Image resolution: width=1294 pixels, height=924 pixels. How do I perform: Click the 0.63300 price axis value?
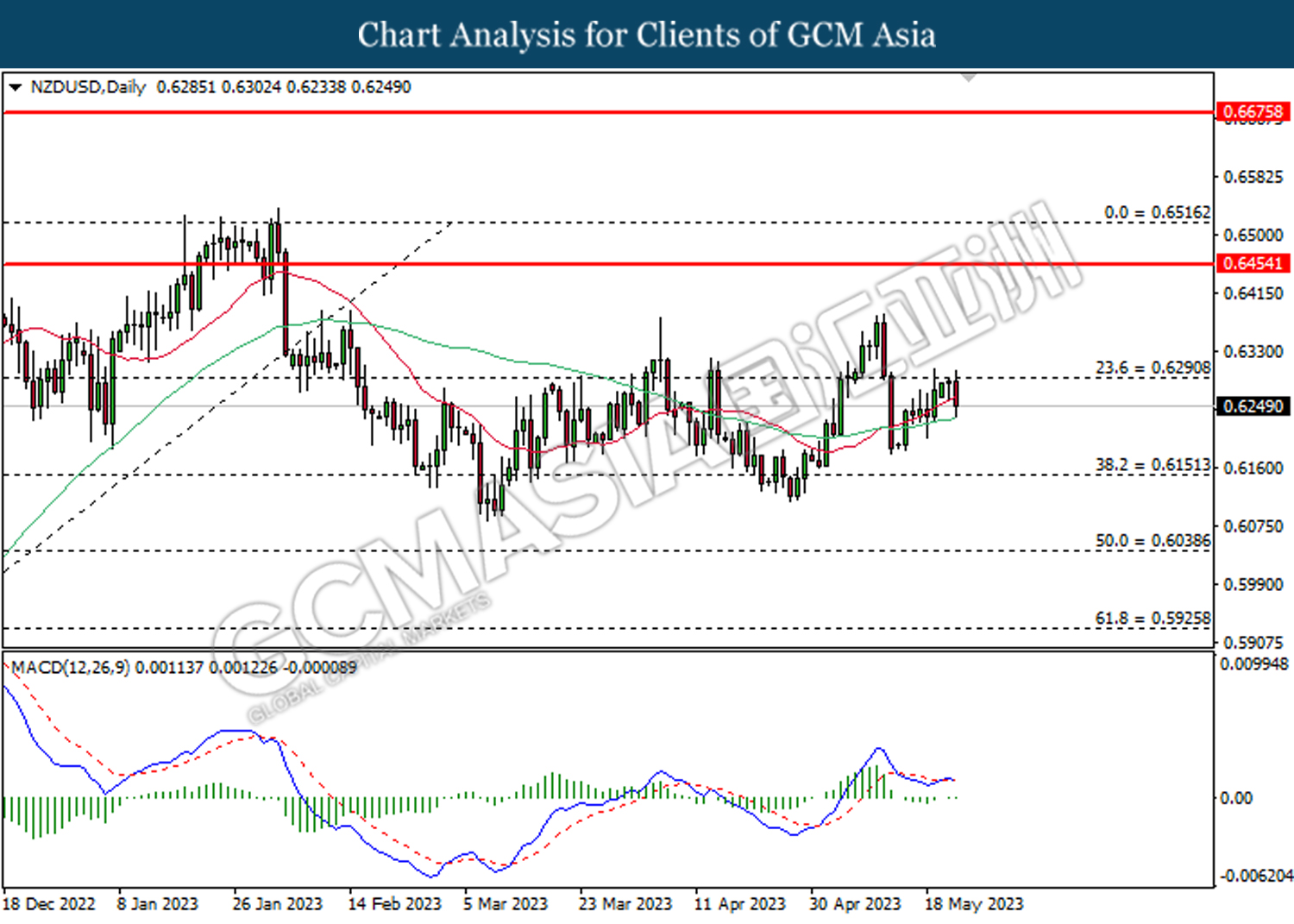pos(1253,351)
